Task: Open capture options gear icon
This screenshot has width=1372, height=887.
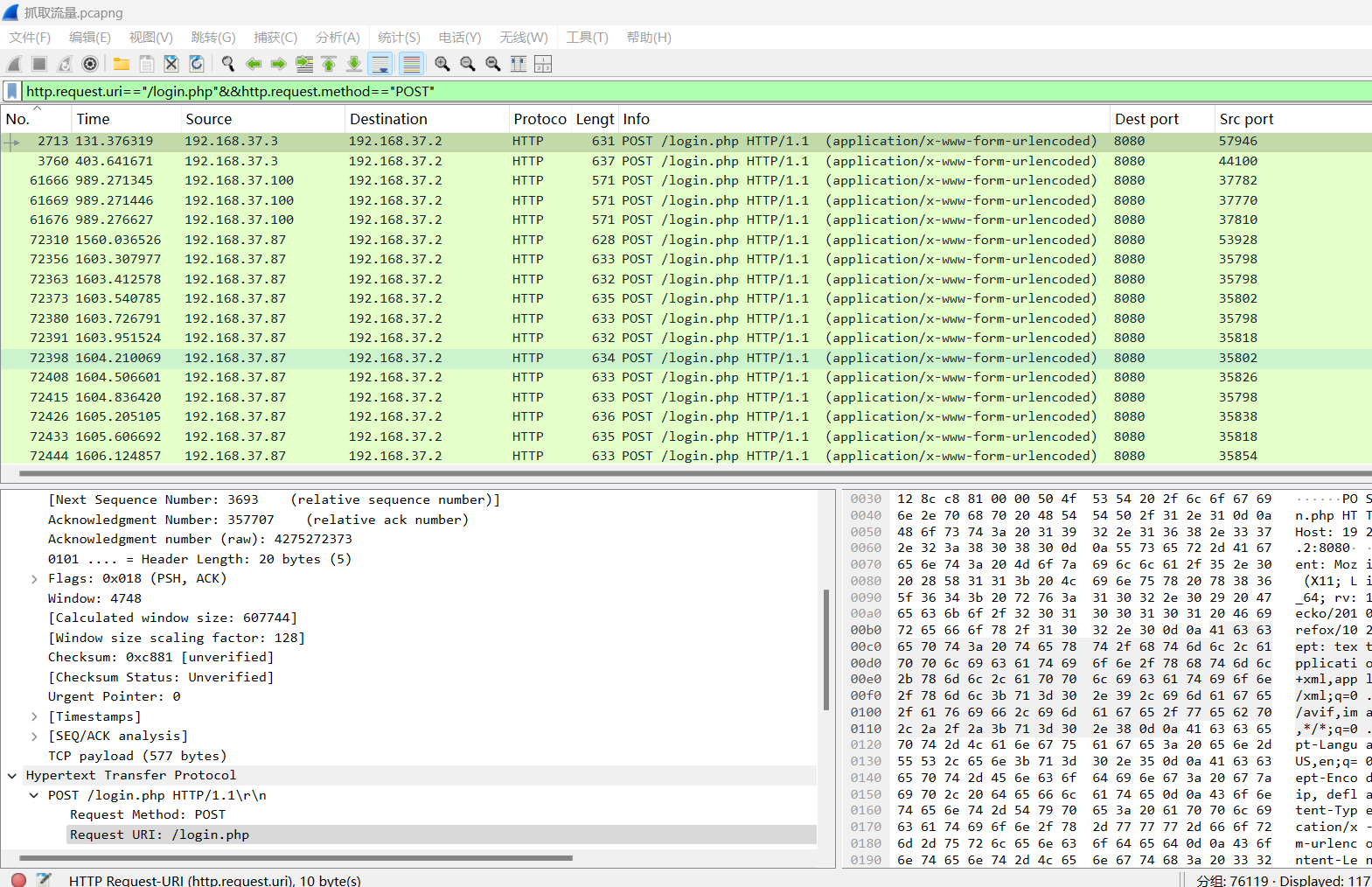Action: click(x=90, y=64)
